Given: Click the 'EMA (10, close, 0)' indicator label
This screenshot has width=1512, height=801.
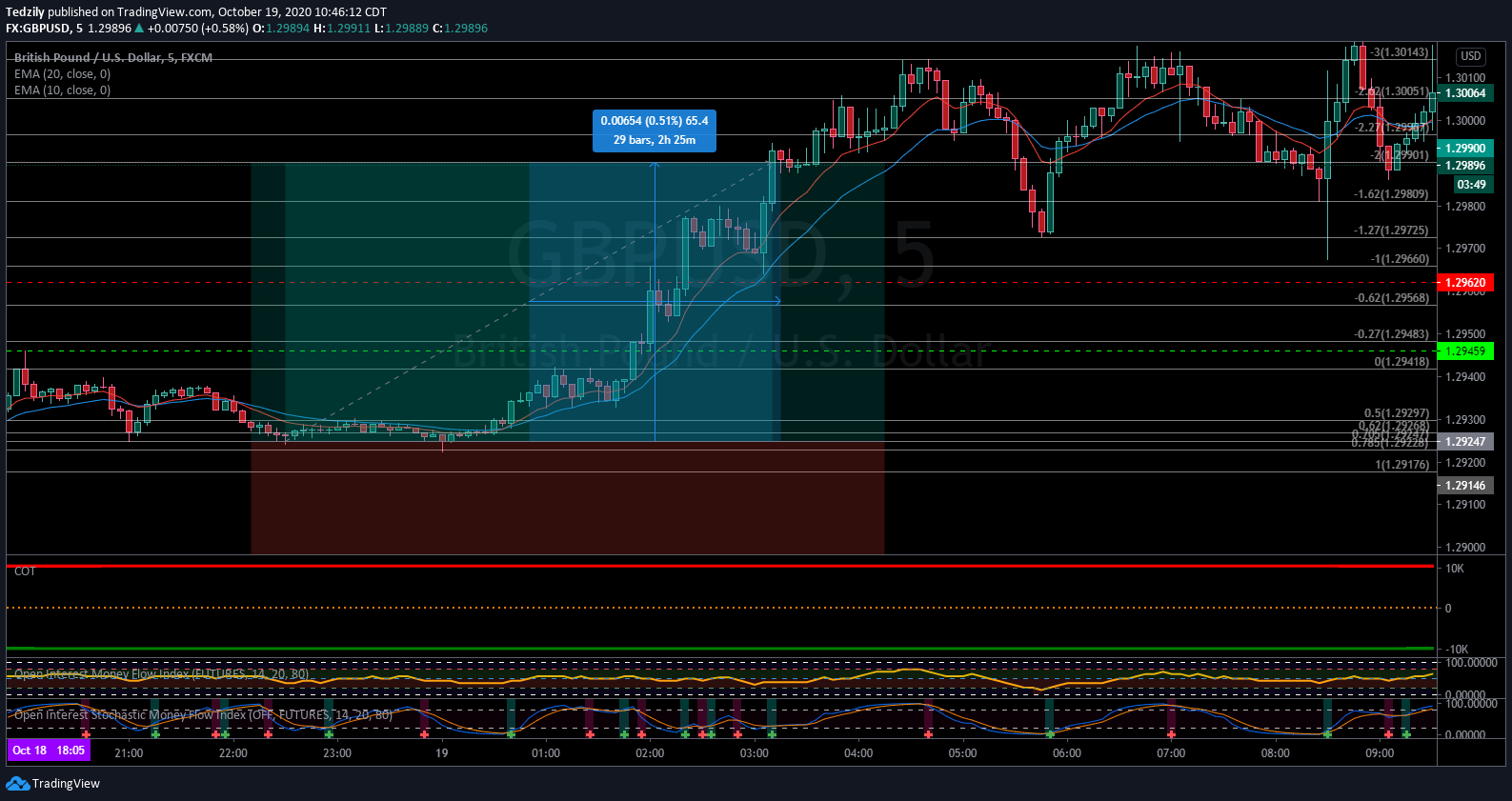Looking at the screenshot, I should coord(62,90).
